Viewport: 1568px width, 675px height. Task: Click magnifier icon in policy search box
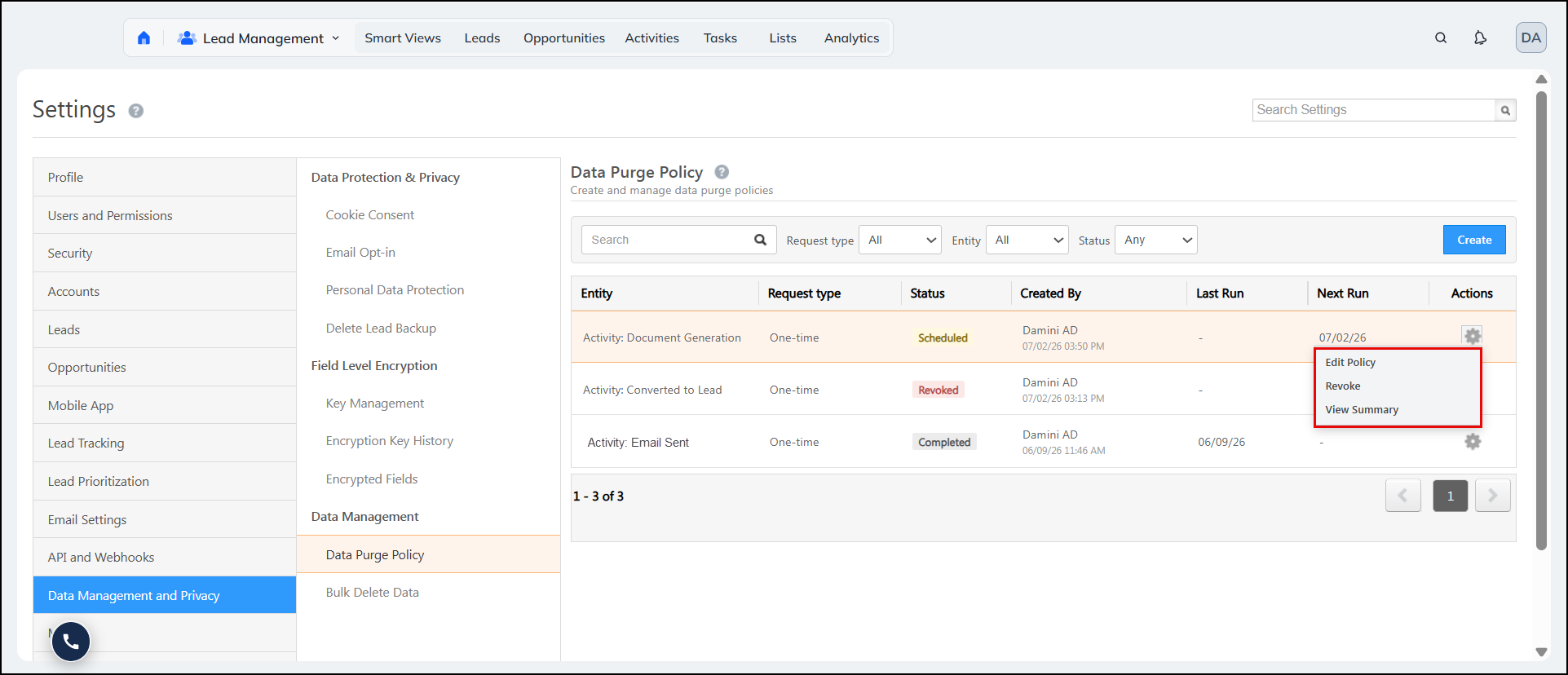point(760,240)
